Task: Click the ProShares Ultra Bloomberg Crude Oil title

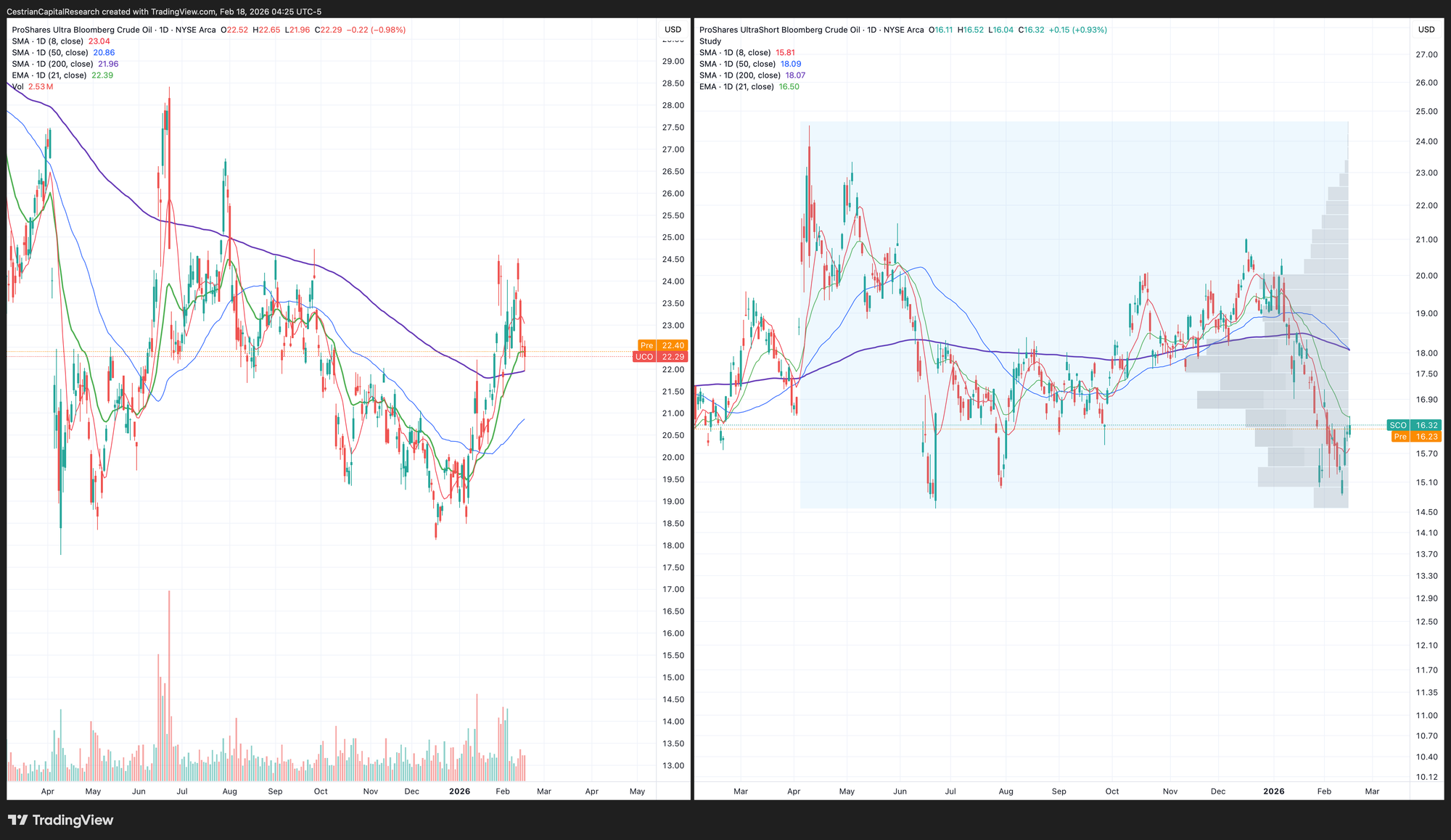Action: 82,30
